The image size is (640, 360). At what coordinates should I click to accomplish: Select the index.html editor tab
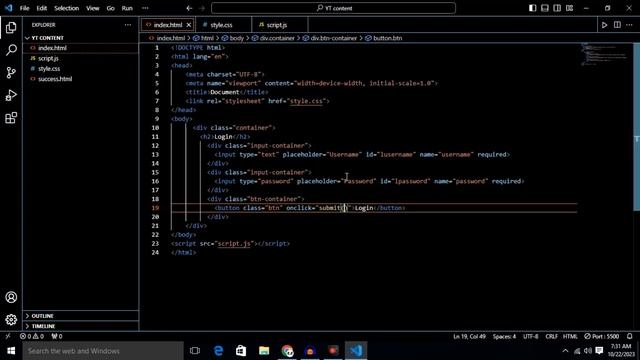168,25
